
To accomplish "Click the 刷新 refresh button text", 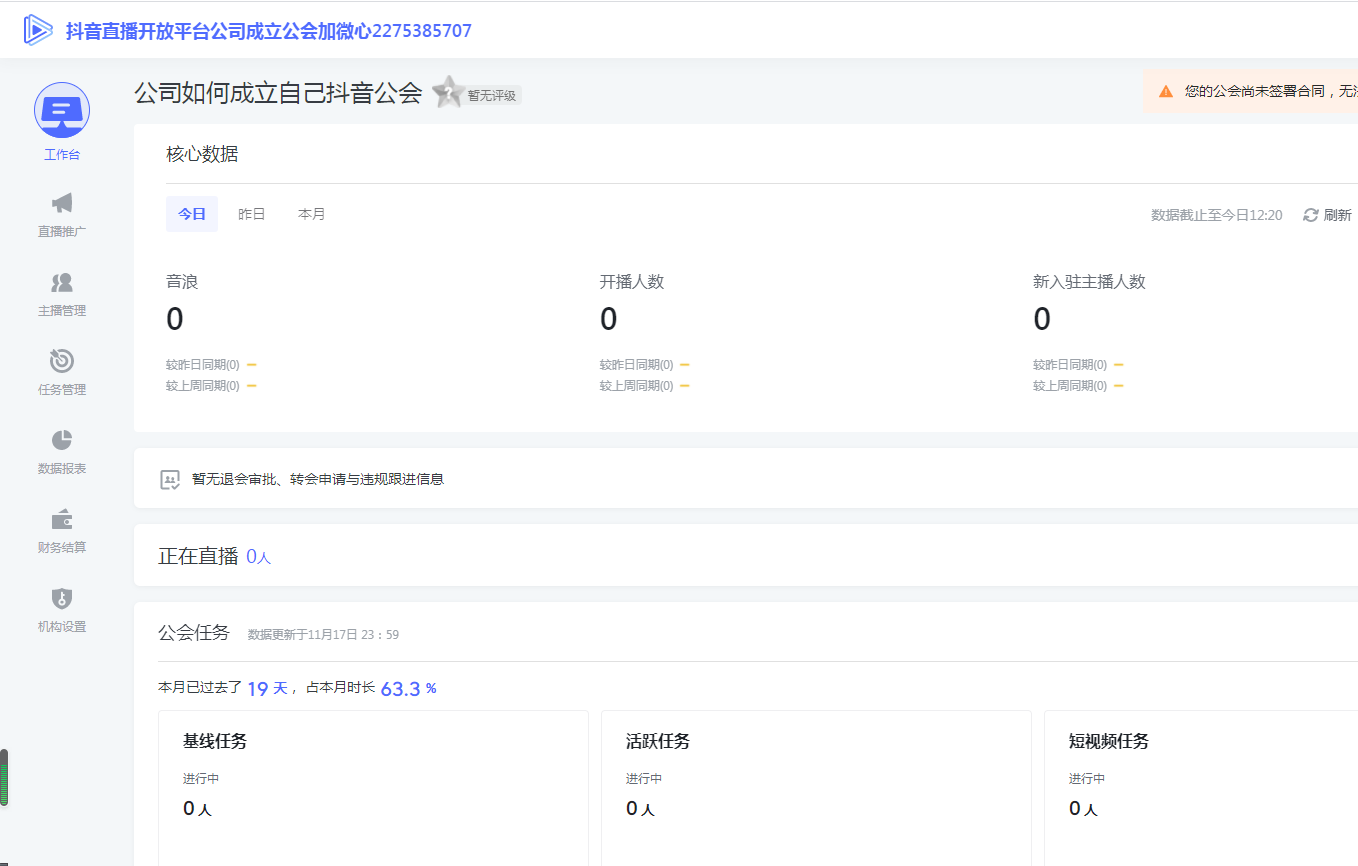I will [x=1338, y=215].
